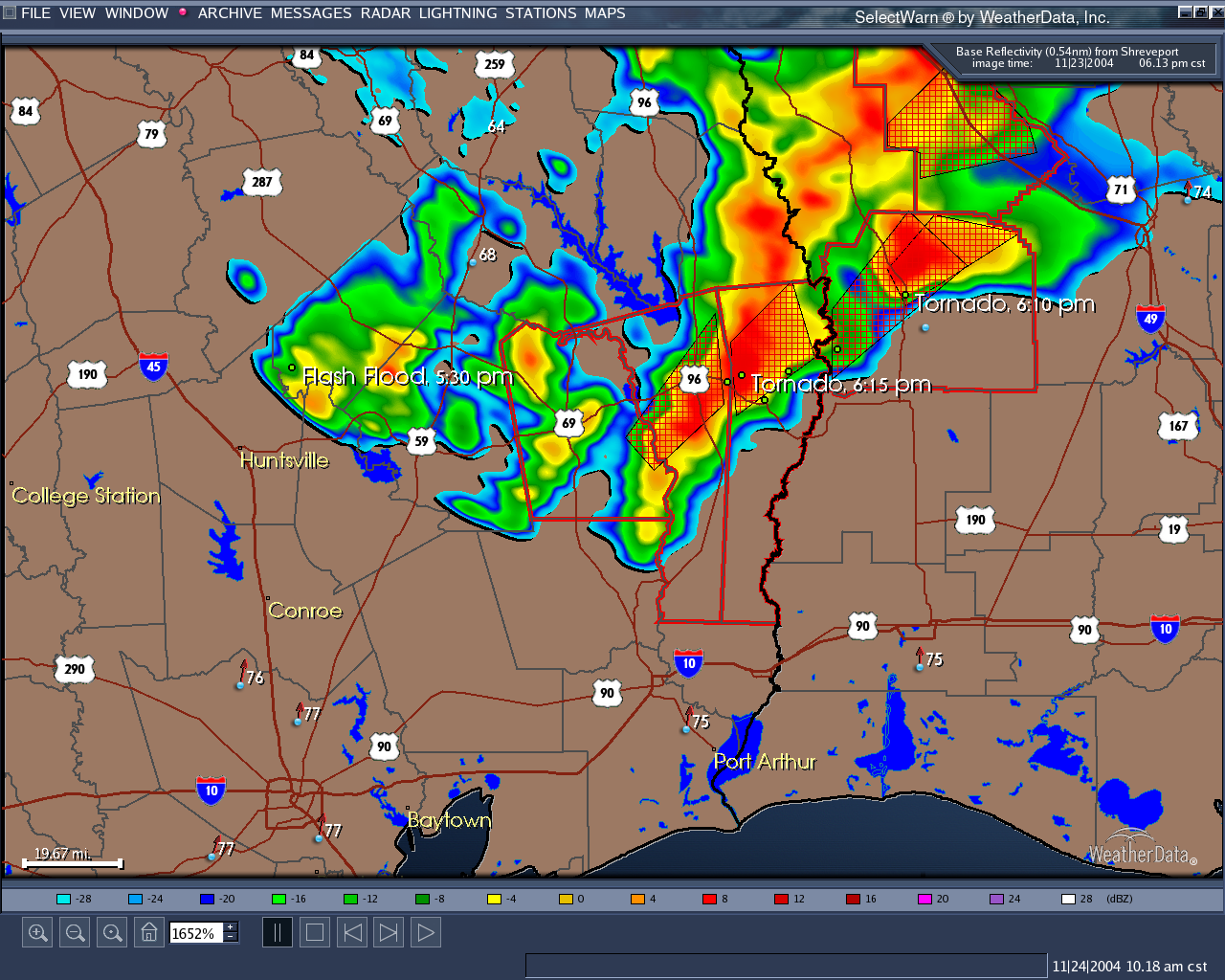Jump to the last radar frame
Image resolution: width=1225 pixels, height=980 pixels.
[389, 931]
